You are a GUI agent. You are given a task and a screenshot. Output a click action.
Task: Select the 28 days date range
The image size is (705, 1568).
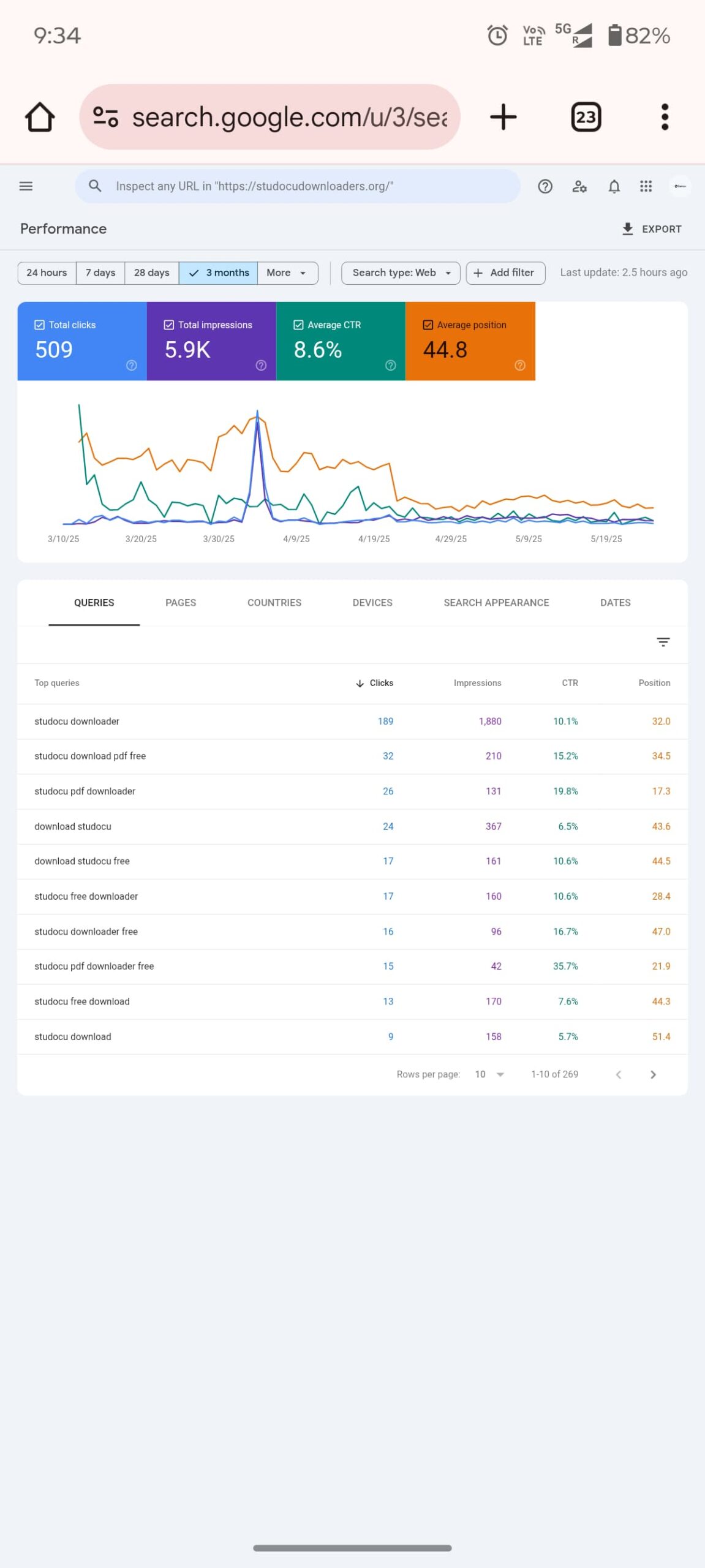coord(151,273)
